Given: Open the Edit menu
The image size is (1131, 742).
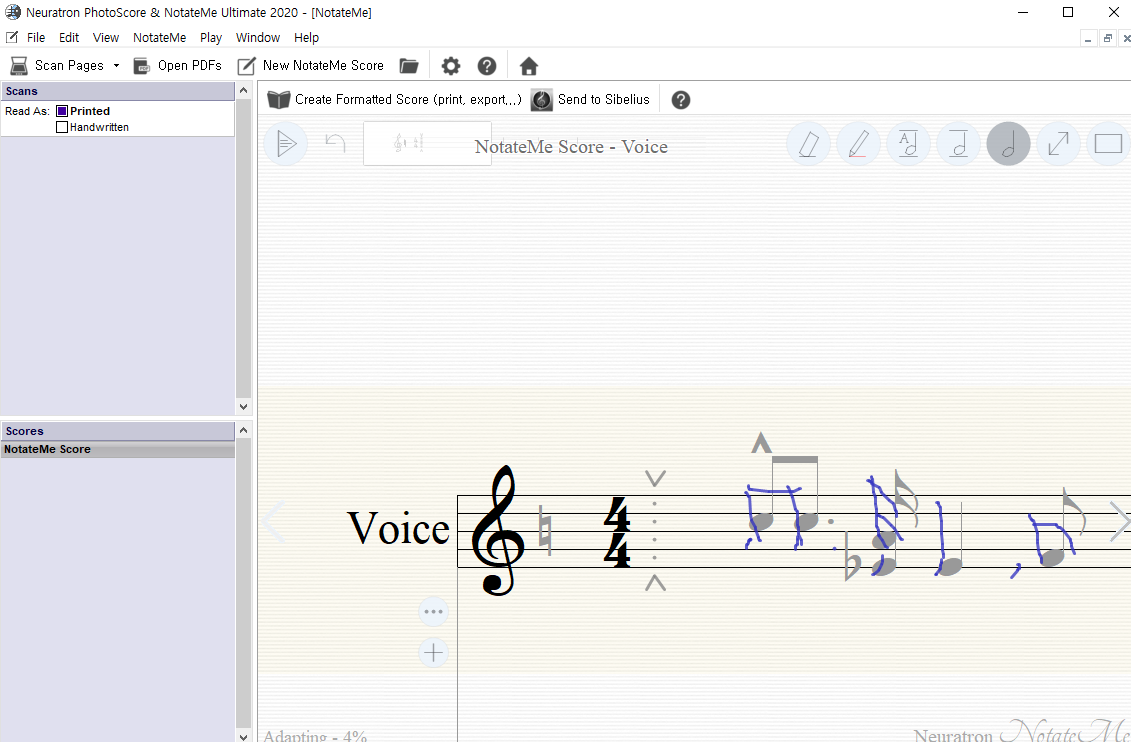Looking at the screenshot, I should [69, 37].
